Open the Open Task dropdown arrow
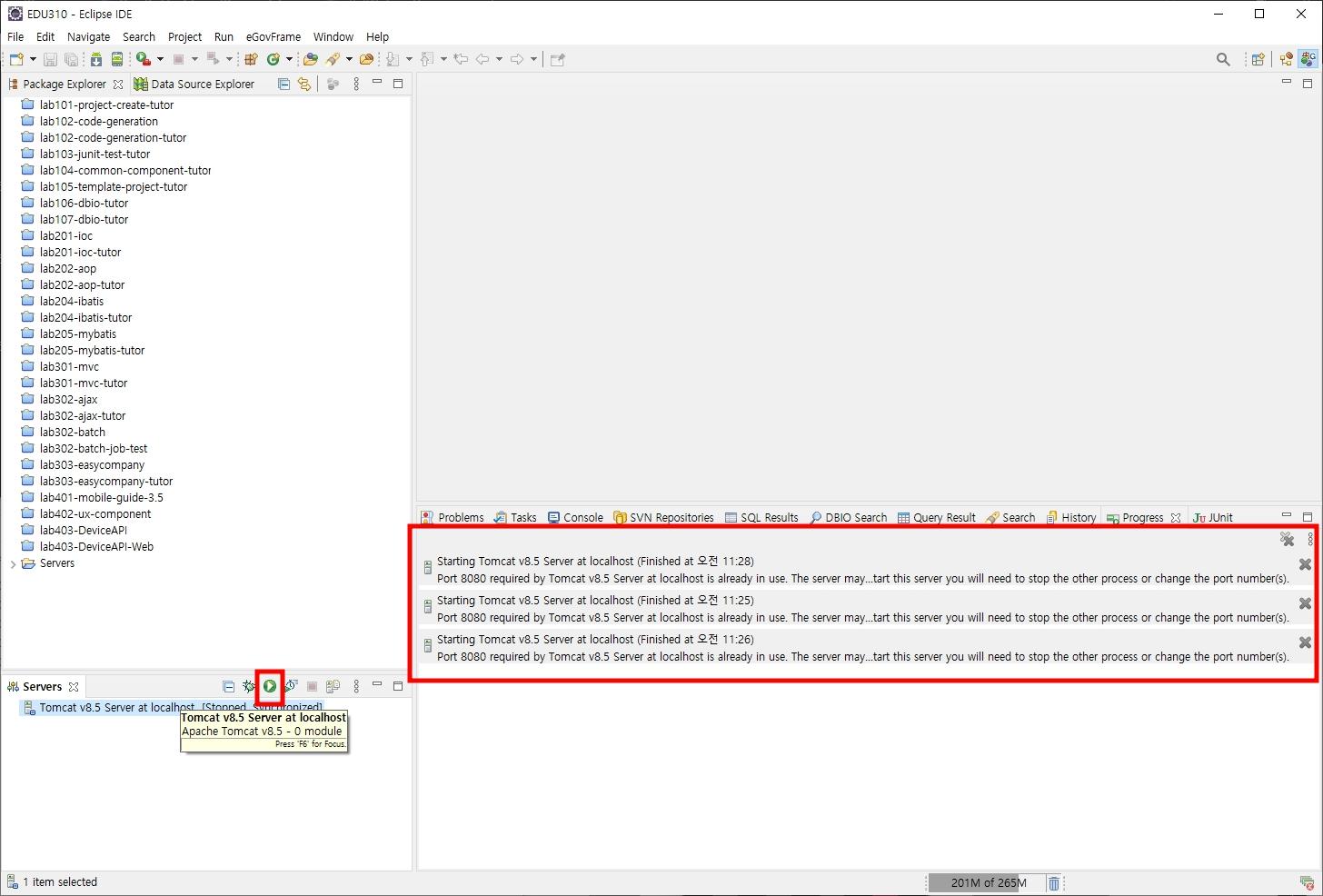 pos(349,59)
